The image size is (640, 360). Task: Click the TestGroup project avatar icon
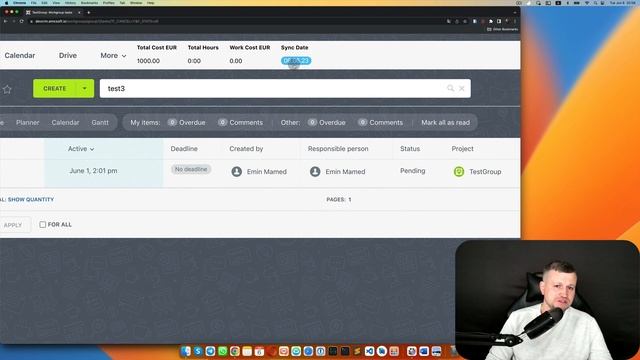tap(459, 171)
